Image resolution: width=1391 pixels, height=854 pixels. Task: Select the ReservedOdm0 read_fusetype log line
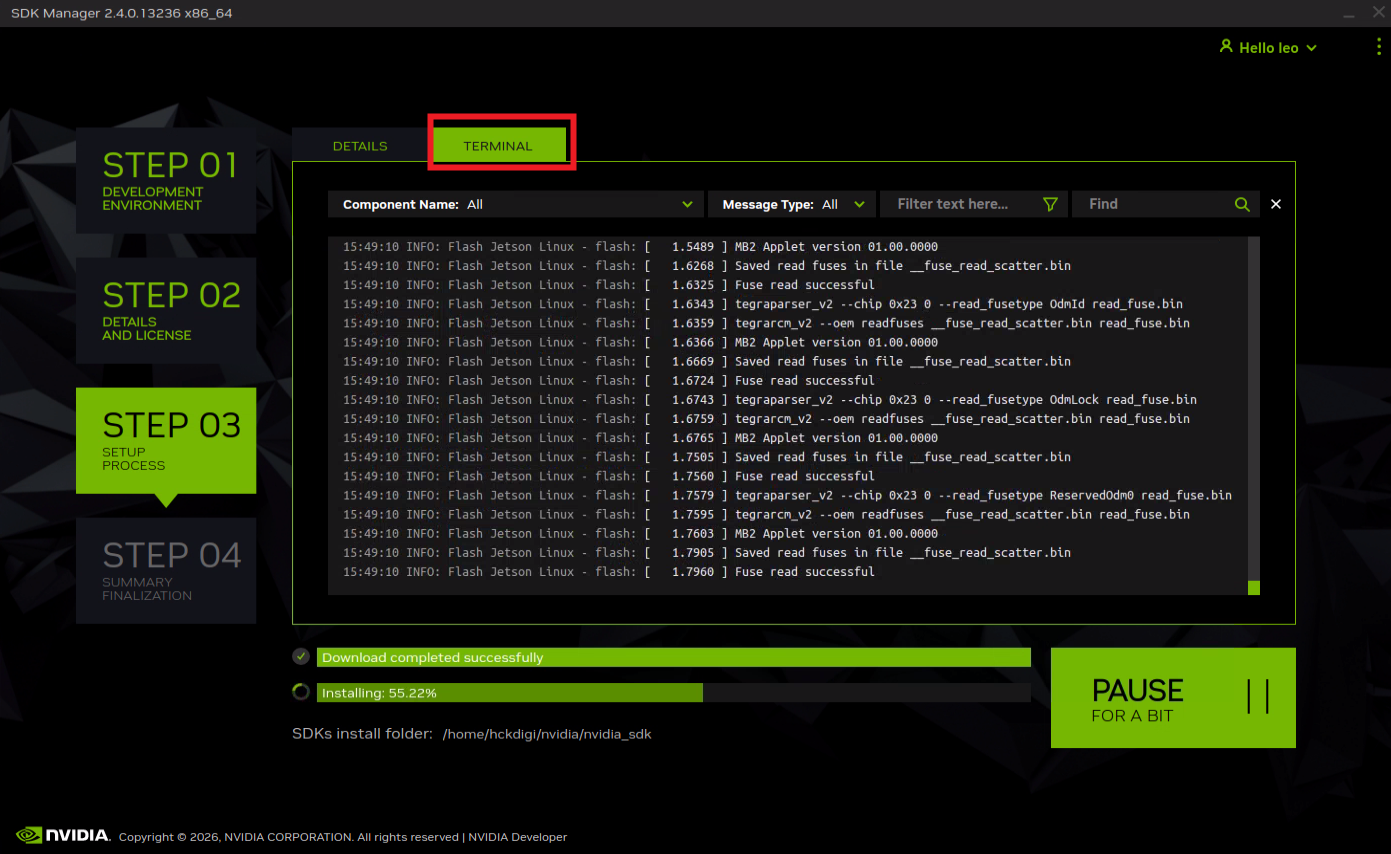787,495
